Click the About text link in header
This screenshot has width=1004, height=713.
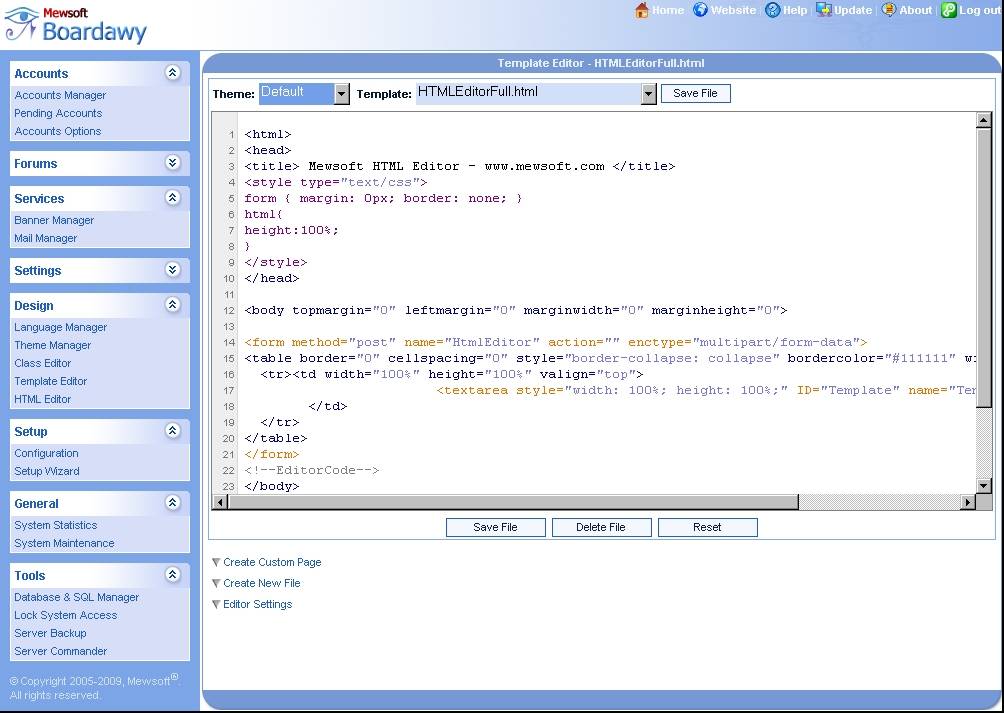pyautogui.click(x=916, y=10)
